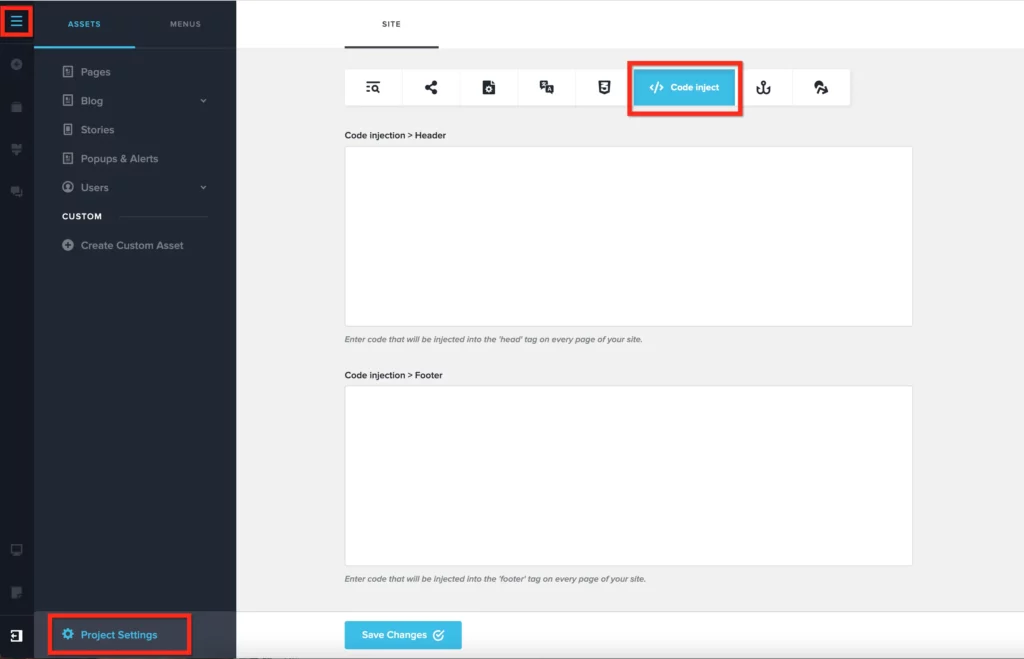Select the translation settings icon
1024x659 pixels.
click(x=546, y=88)
